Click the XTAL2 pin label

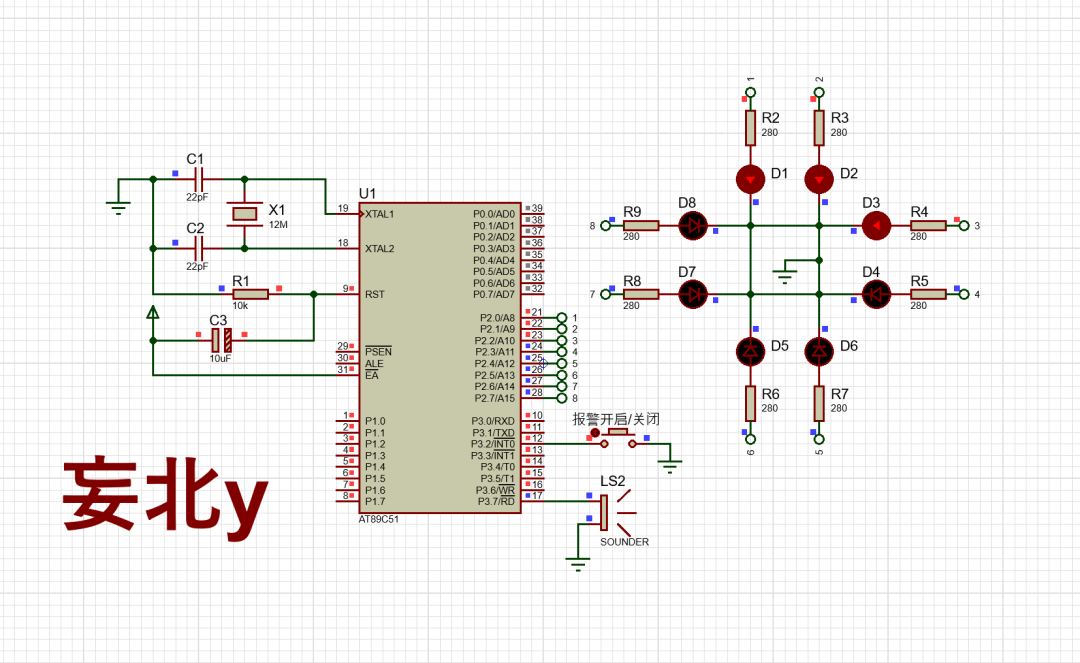(x=380, y=249)
